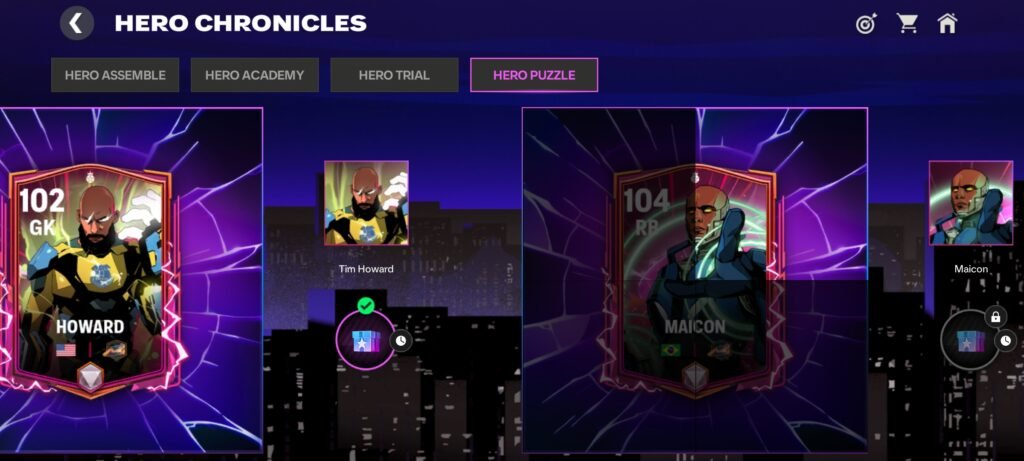Image resolution: width=1024 pixels, height=461 pixels.
Task: Open the store shopping cart icon
Action: [907, 24]
